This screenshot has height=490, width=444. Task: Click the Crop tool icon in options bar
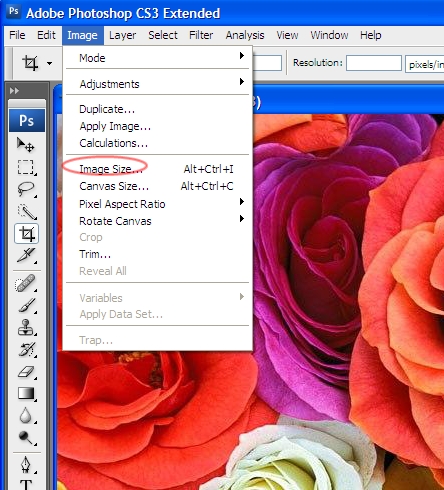point(30,63)
